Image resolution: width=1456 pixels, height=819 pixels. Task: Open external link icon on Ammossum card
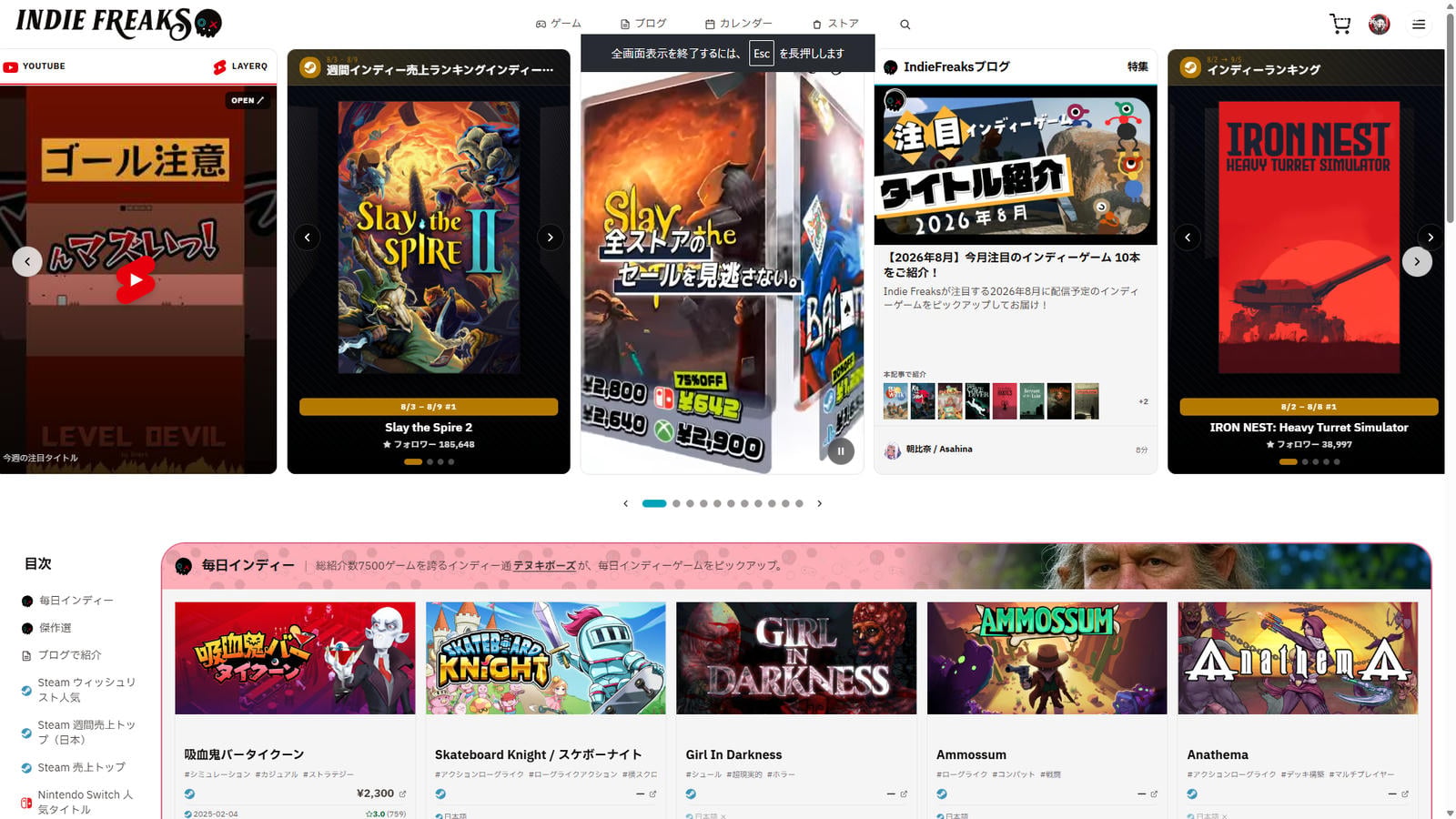tap(1154, 794)
